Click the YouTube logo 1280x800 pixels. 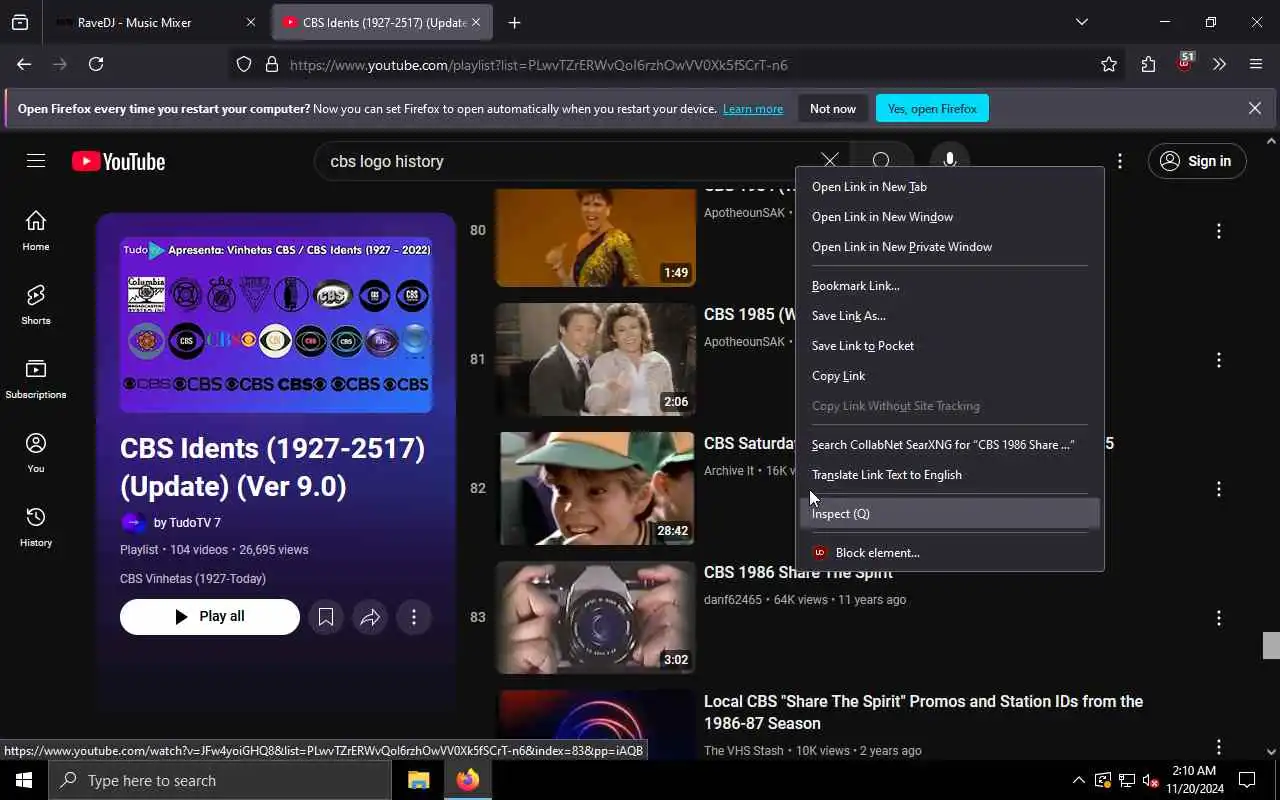tap(118, 161)
